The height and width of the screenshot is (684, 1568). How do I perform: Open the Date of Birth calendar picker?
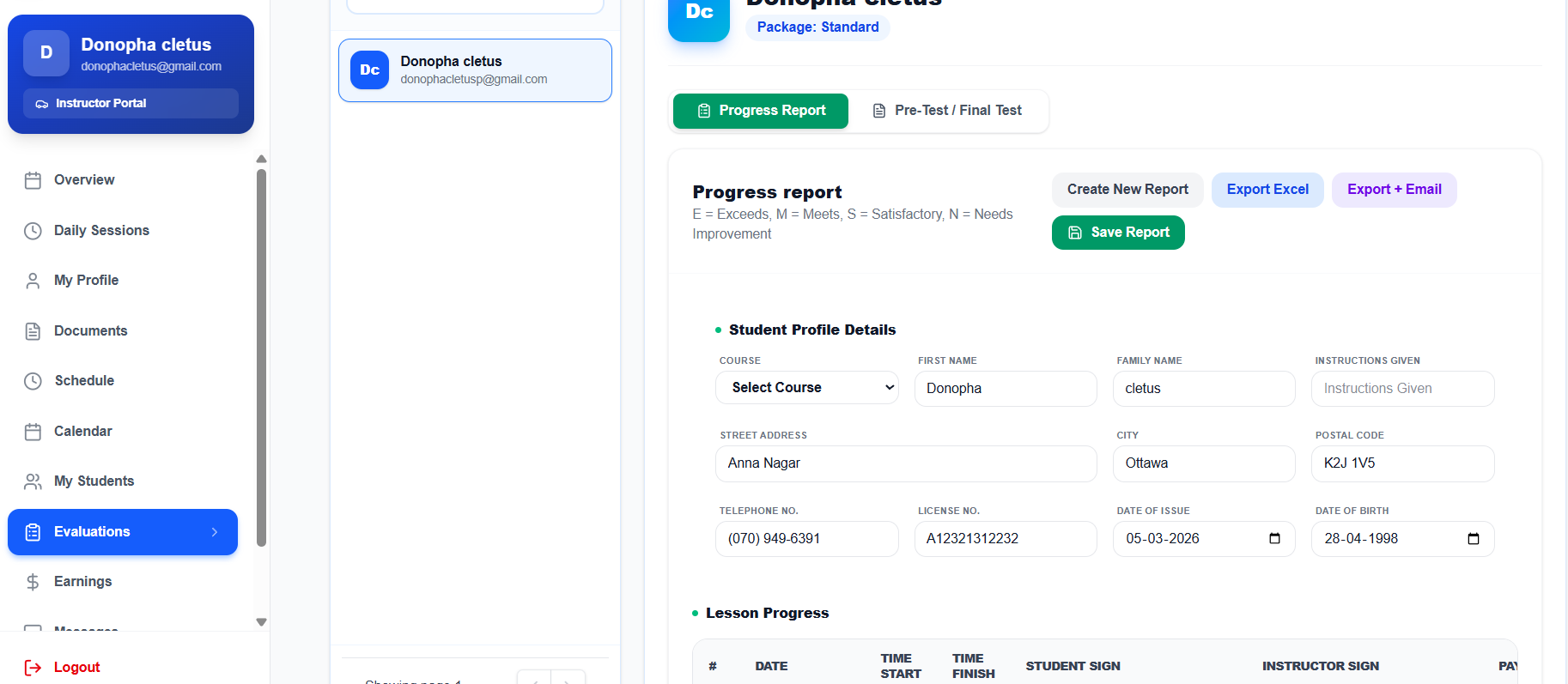point(1474,539)
